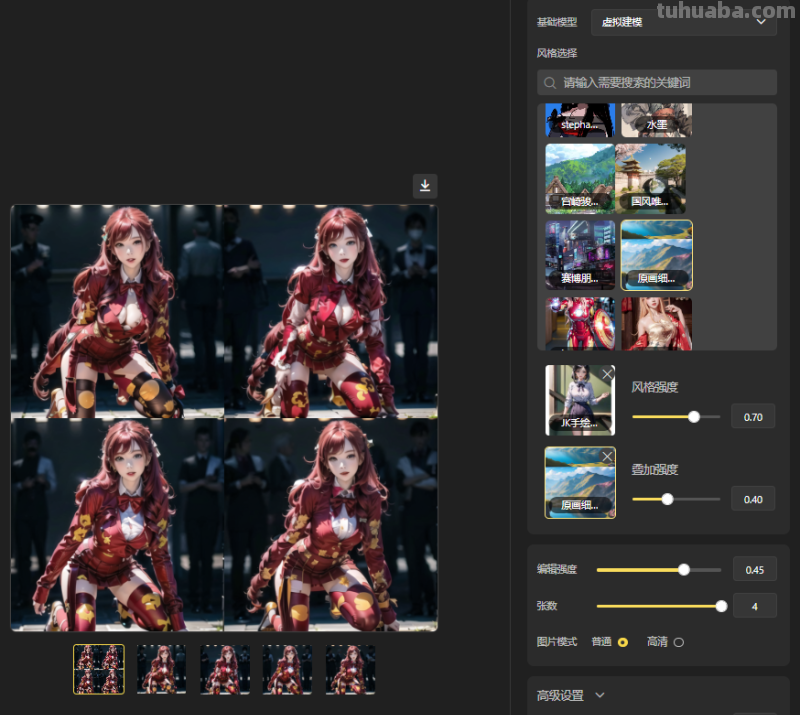This screenshot has width=800, height=715.
Task: Open the fourth result thumbnail
Action: [287, 669]
